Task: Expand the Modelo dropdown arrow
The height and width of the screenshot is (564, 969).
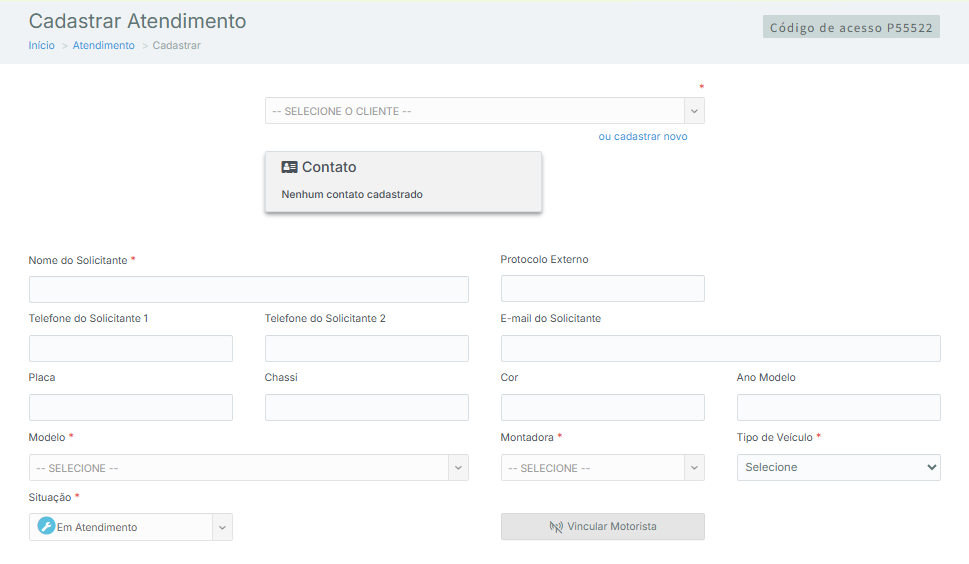Action: pos(457,468)
